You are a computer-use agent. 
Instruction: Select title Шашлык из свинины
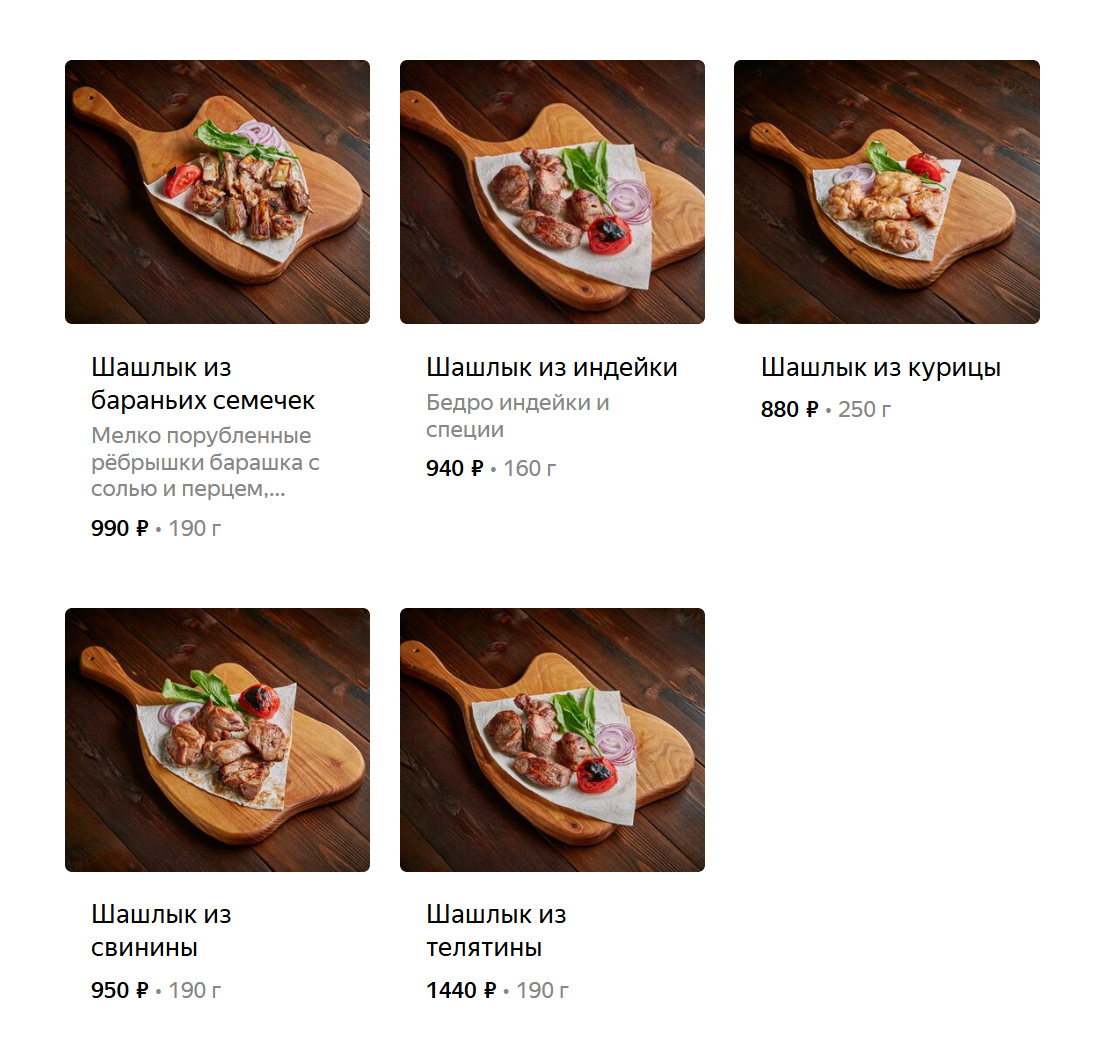click(161, 931)
